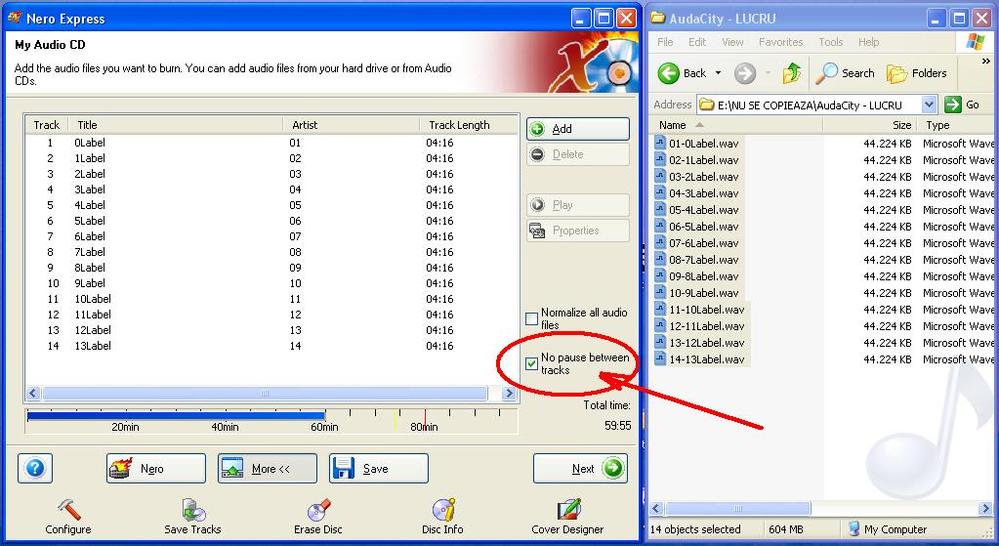The width and height of the screenshot is (999, 546).
Task: Select file 12-11Label.wav
Action: 706,326
